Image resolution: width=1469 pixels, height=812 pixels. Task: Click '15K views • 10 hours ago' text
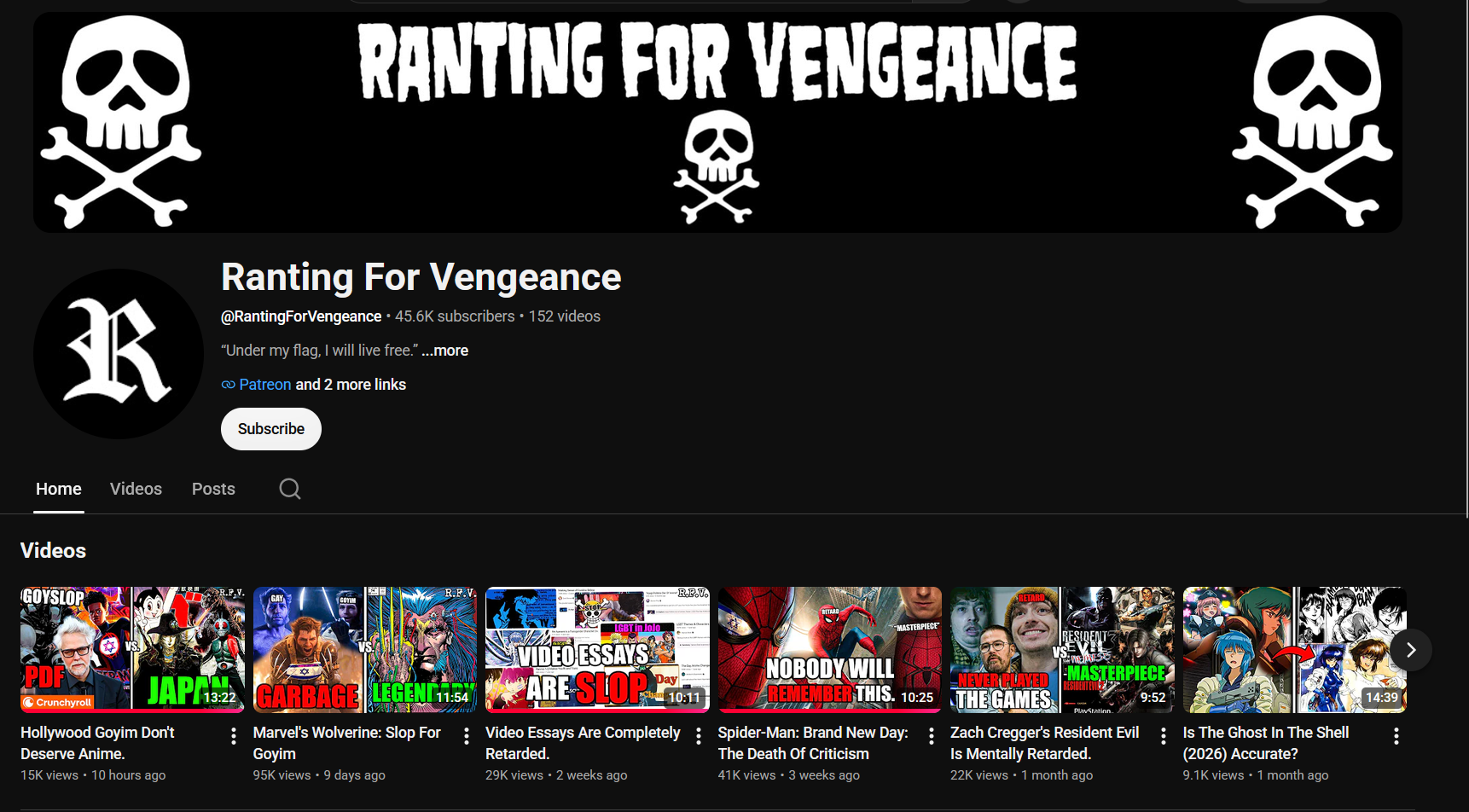click(x=93, y=775)
